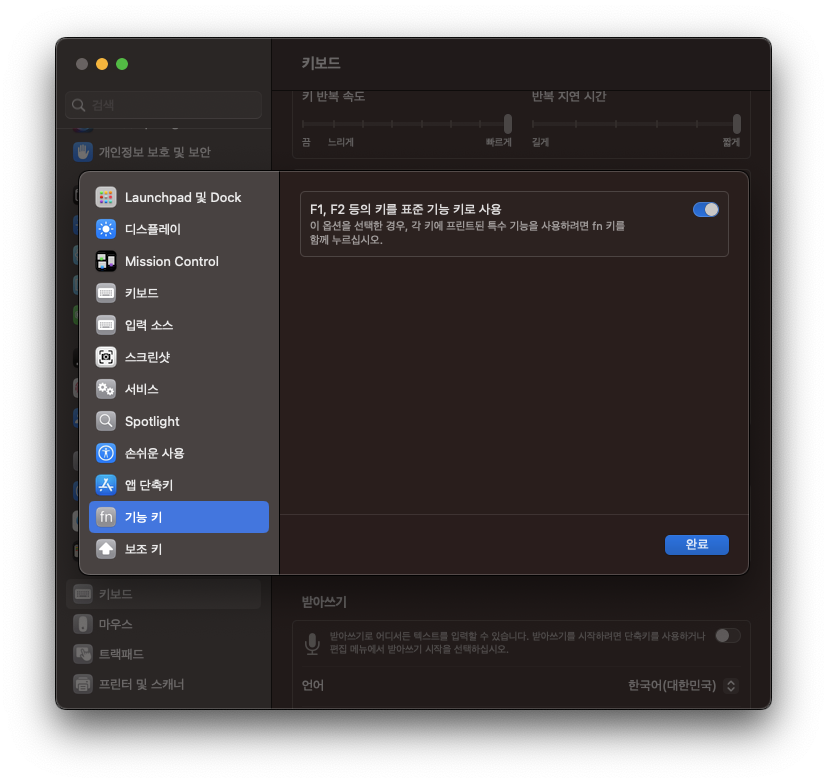Select 앱 단축키 category
Viewport: 827px width, 783px height.
[x=179, y=485]
